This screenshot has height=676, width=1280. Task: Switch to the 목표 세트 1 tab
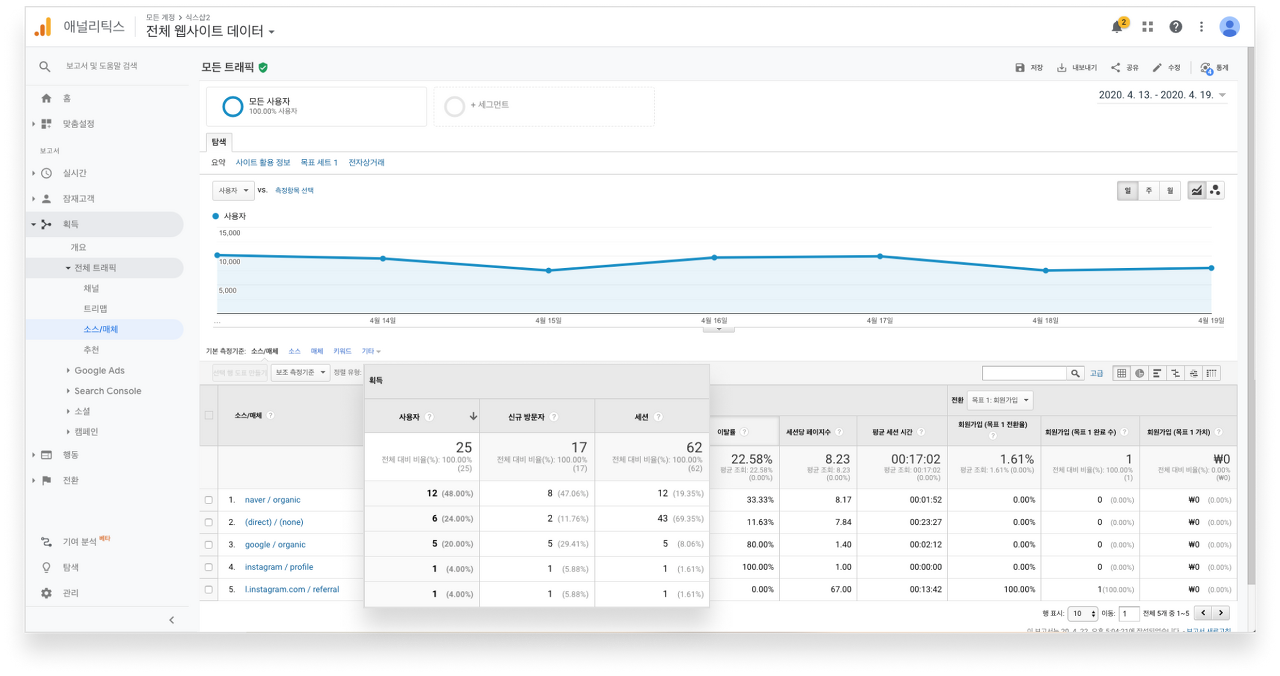(319, 162)
